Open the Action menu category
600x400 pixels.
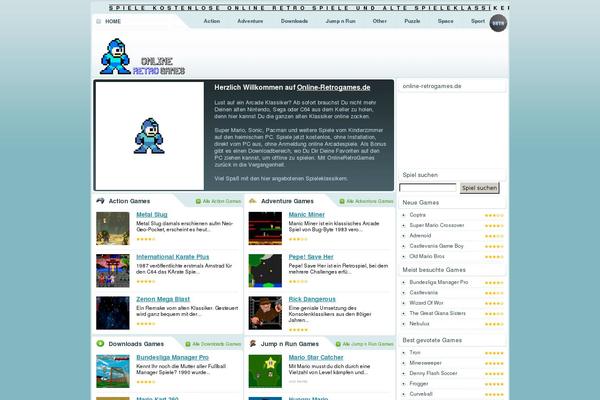pyautogui.click(x=212, y=21)
